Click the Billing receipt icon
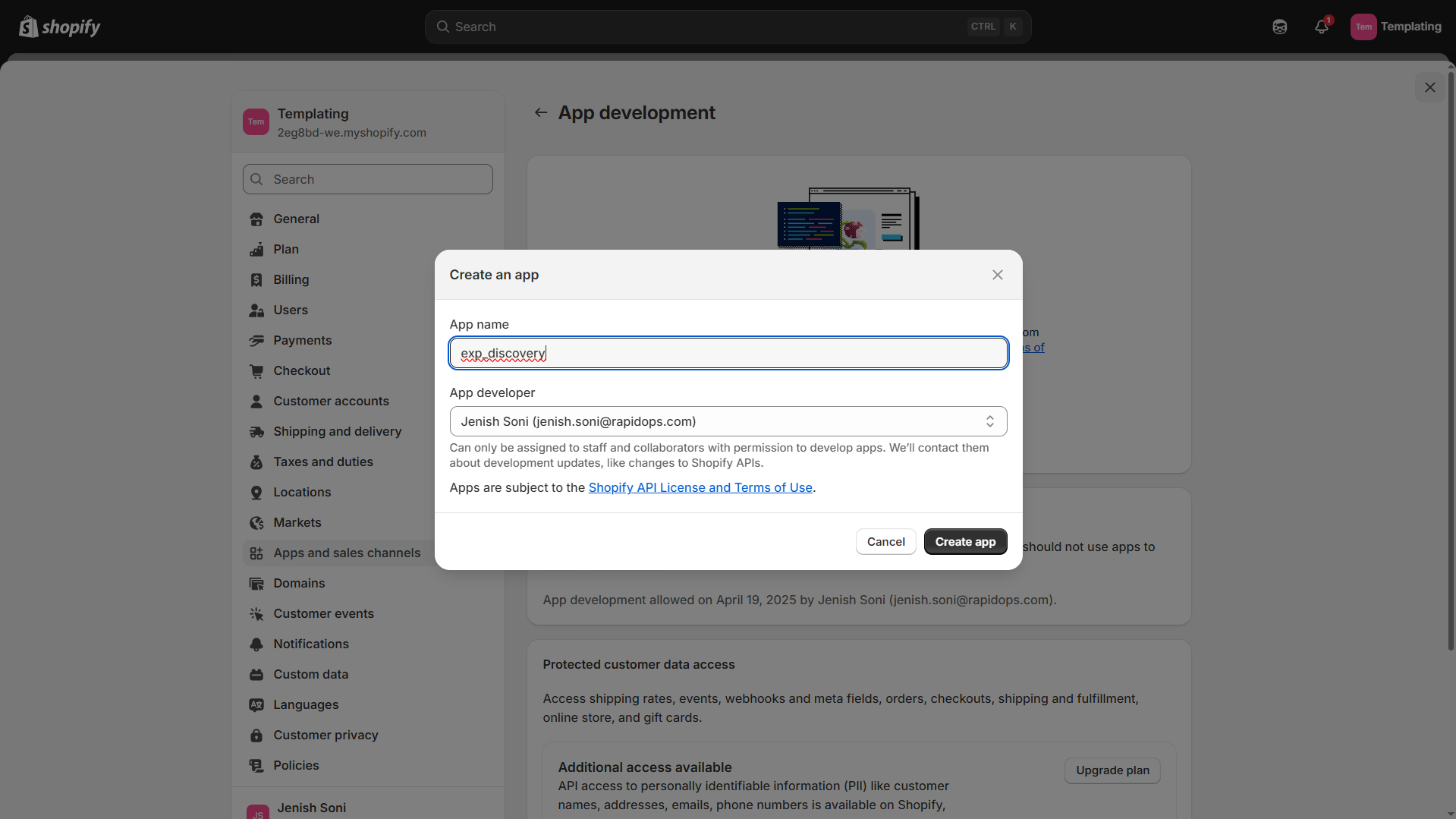1456x819 pixels. tap(256, 279)
